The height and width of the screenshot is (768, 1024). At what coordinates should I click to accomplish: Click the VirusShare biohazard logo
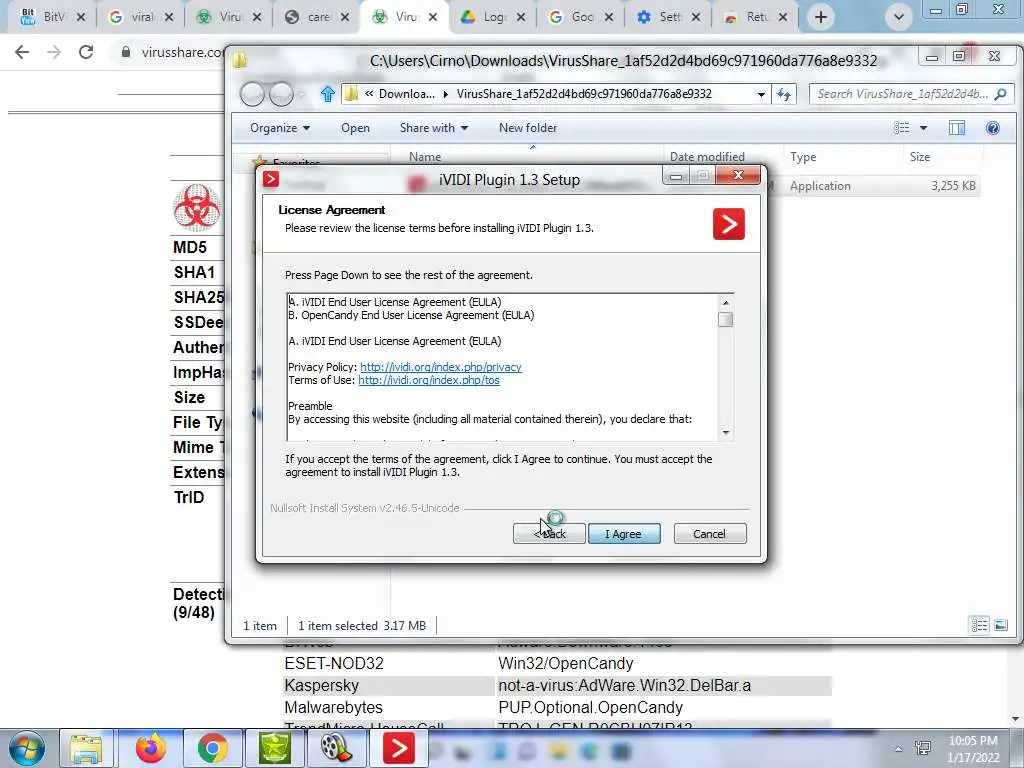tap(197, 208)
